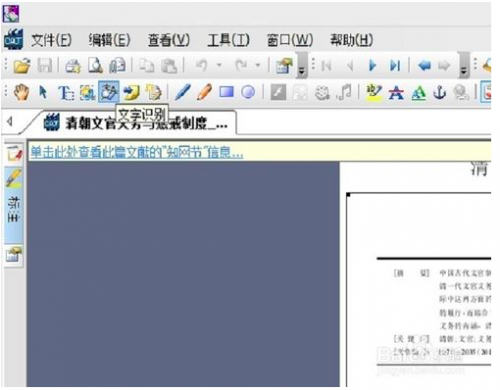Select the arrow pointer tool

tap(43, 92)
